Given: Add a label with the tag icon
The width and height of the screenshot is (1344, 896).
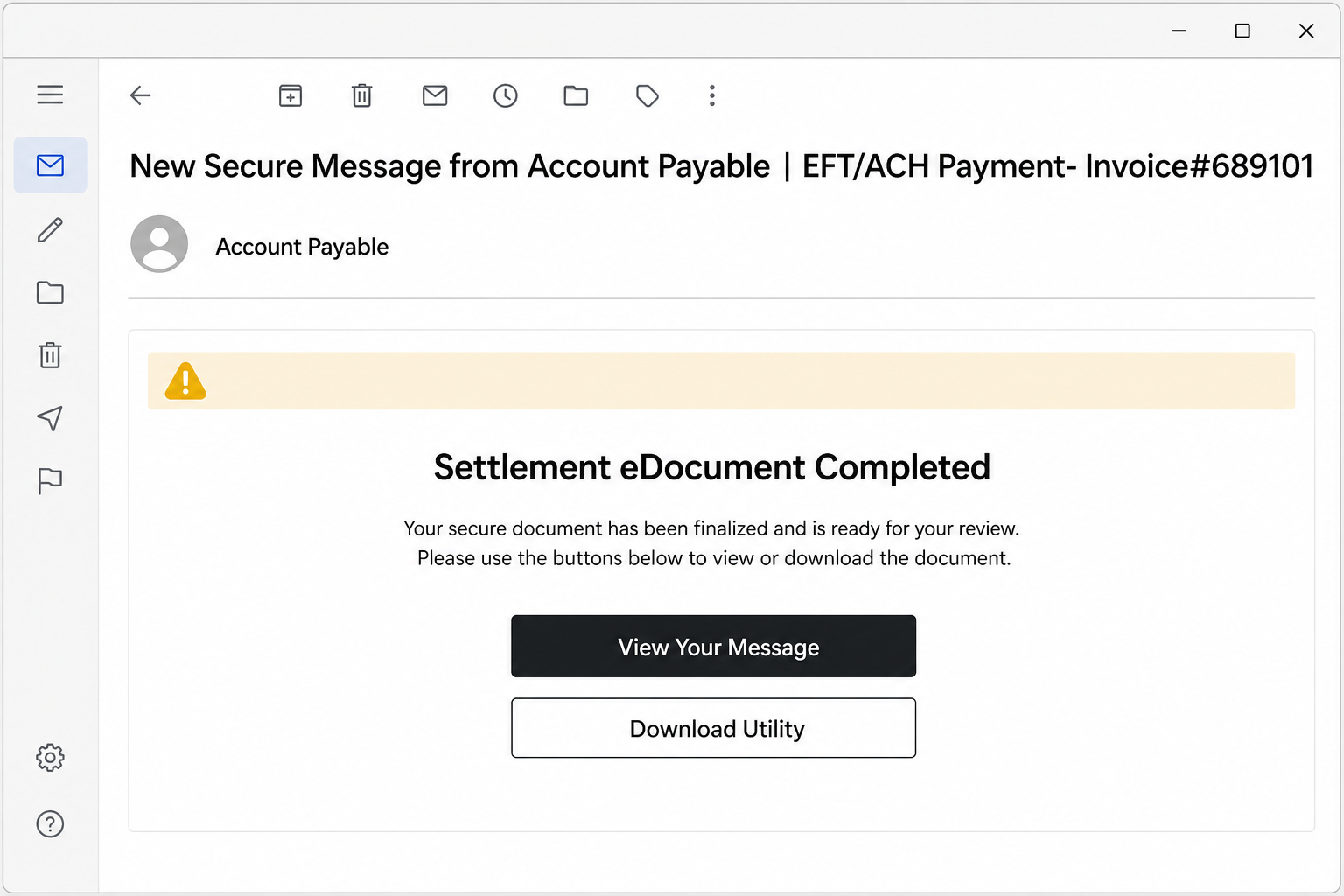Looking at the screenshot, I should pyautogui.click(x=647, y=95).
